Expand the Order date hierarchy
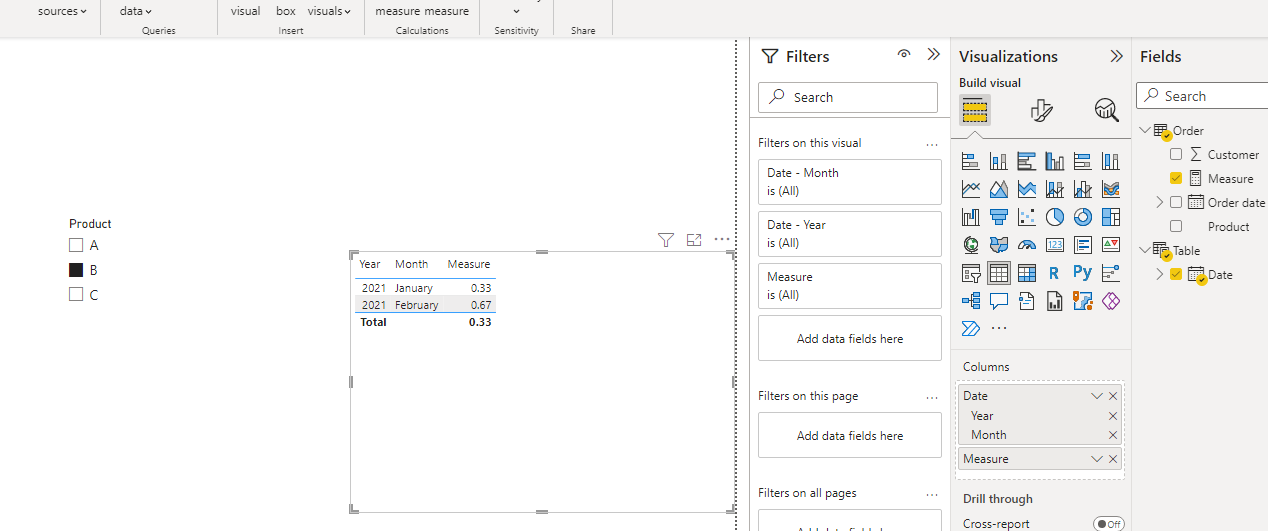The image size is (1268, 531). pos(1160,202)
